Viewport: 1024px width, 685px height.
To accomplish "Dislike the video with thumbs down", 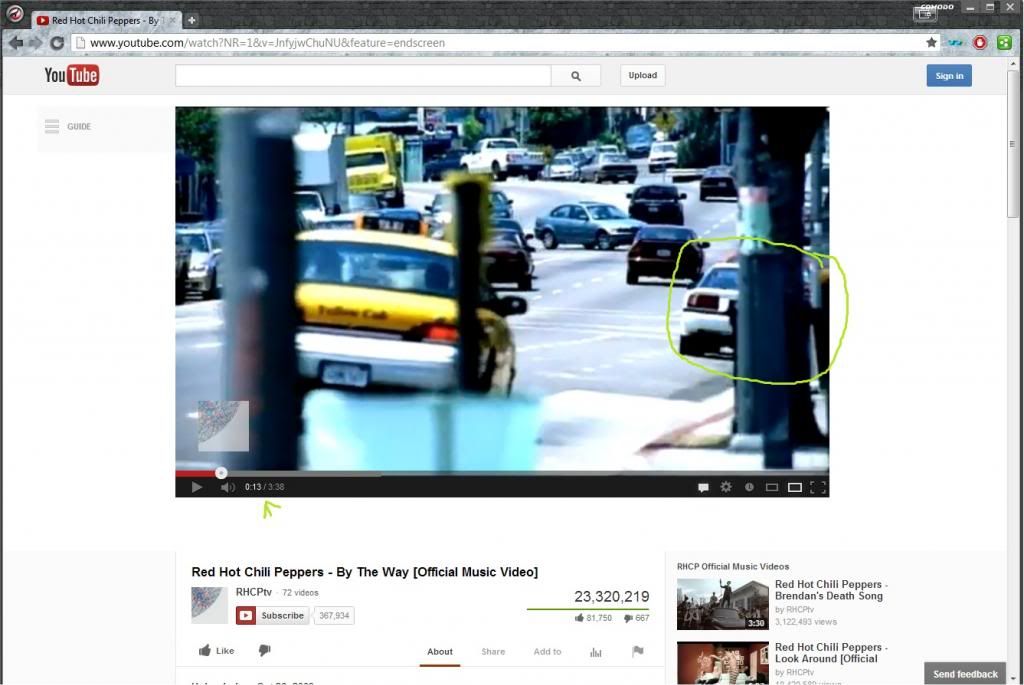I will [264, 650].
